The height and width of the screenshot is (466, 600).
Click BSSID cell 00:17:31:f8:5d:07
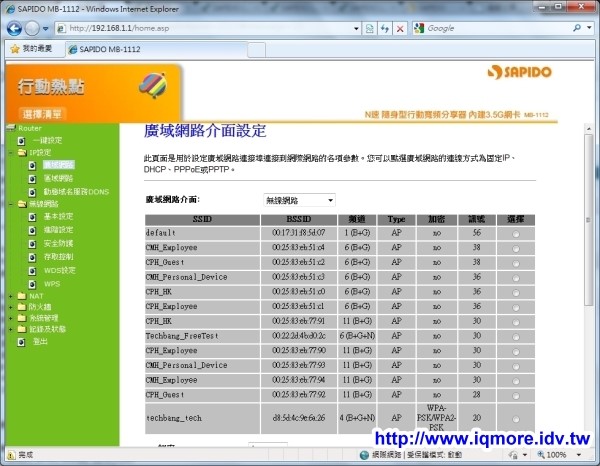[299, 233]
